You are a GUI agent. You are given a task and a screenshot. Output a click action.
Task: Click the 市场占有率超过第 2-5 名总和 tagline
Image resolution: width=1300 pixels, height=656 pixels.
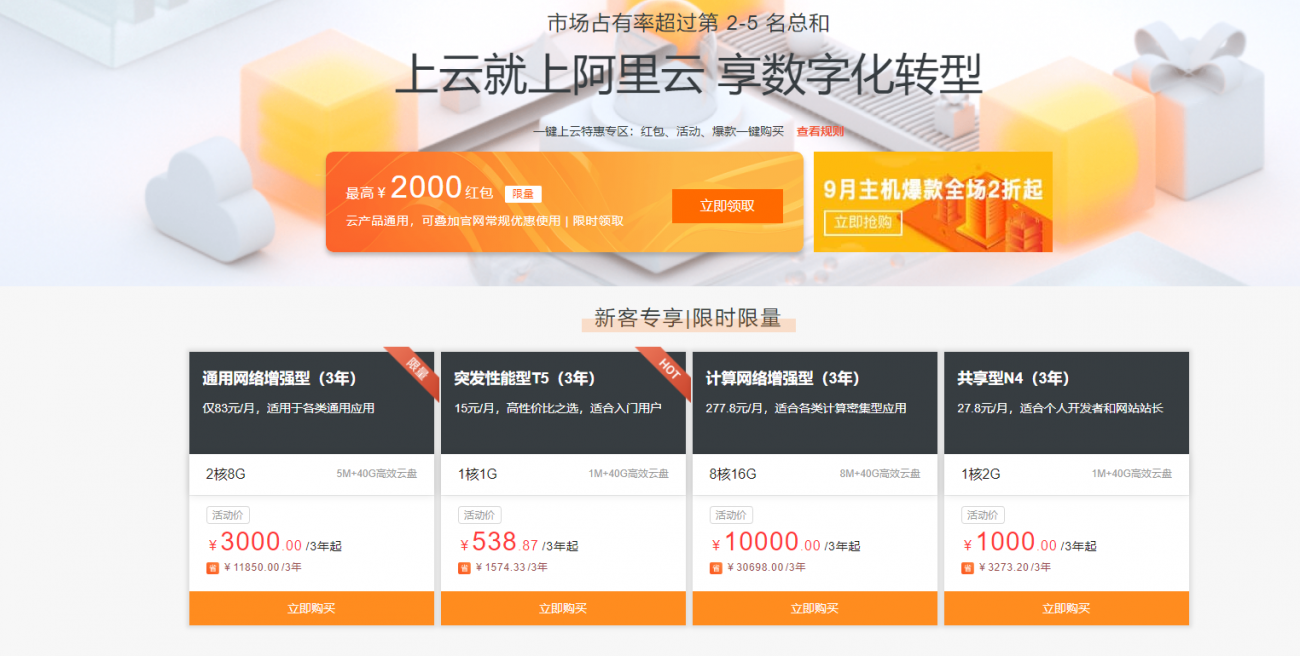[689, 23]
